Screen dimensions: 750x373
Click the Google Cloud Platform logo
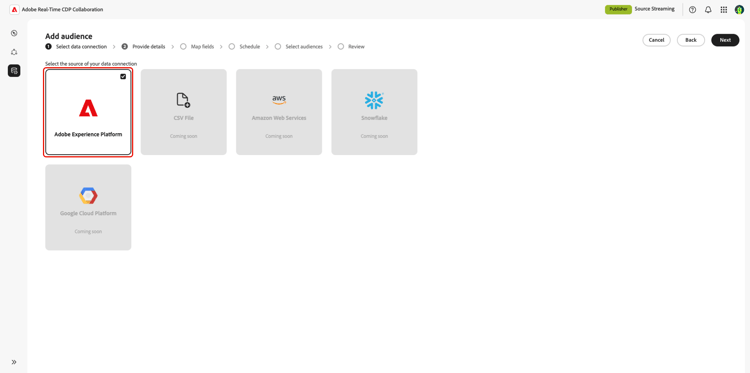88,196
